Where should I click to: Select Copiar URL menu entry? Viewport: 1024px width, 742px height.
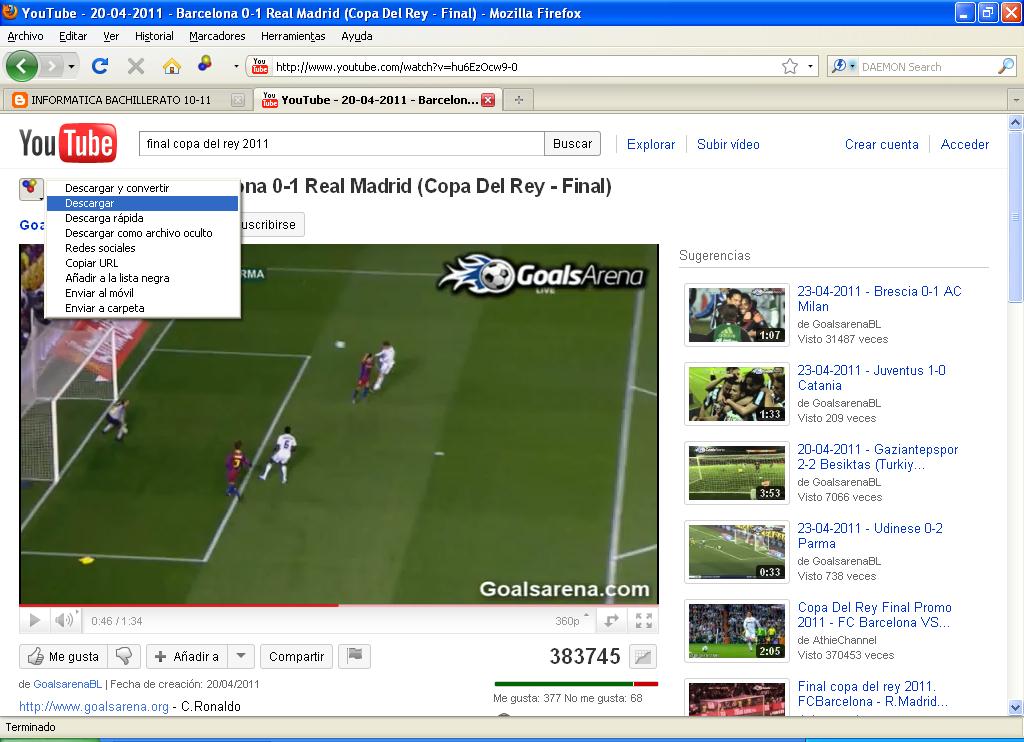142,263
